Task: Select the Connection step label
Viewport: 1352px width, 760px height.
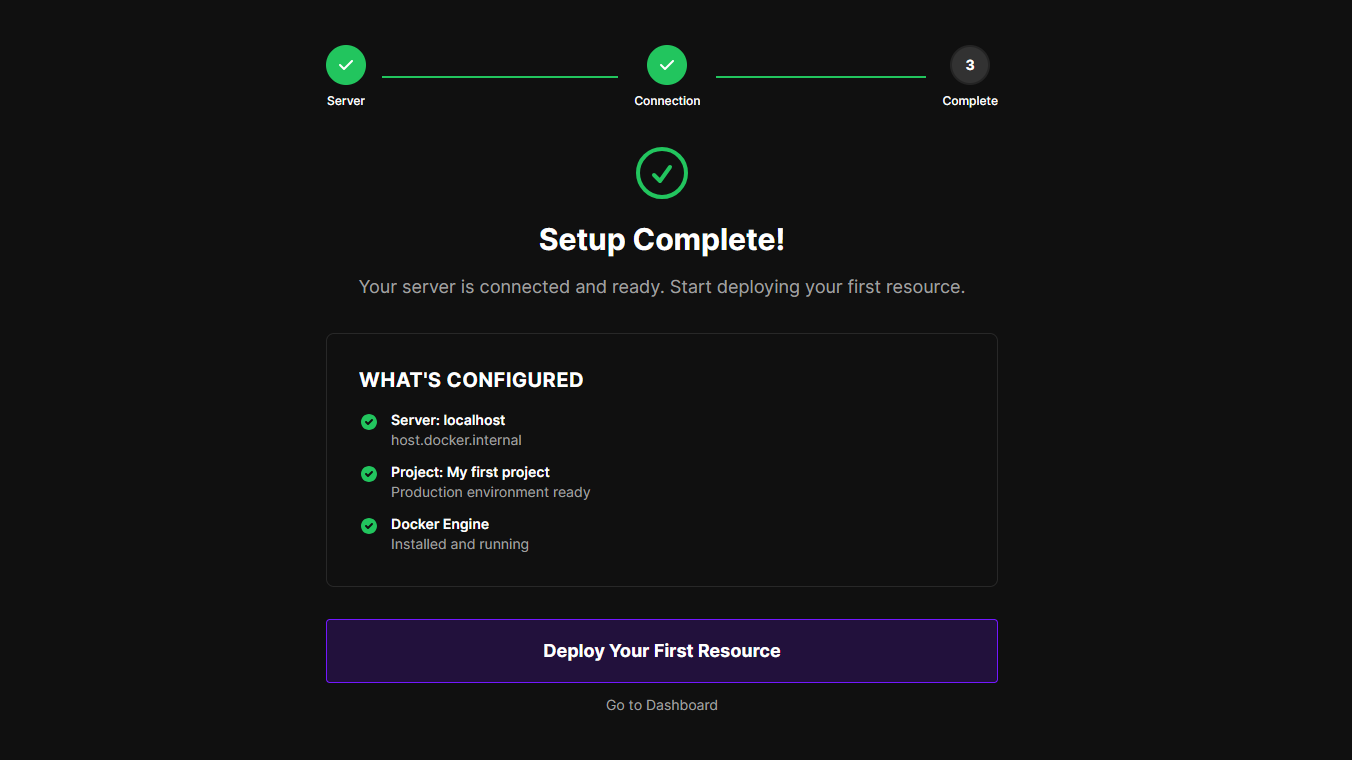Action: coord(667,101)
